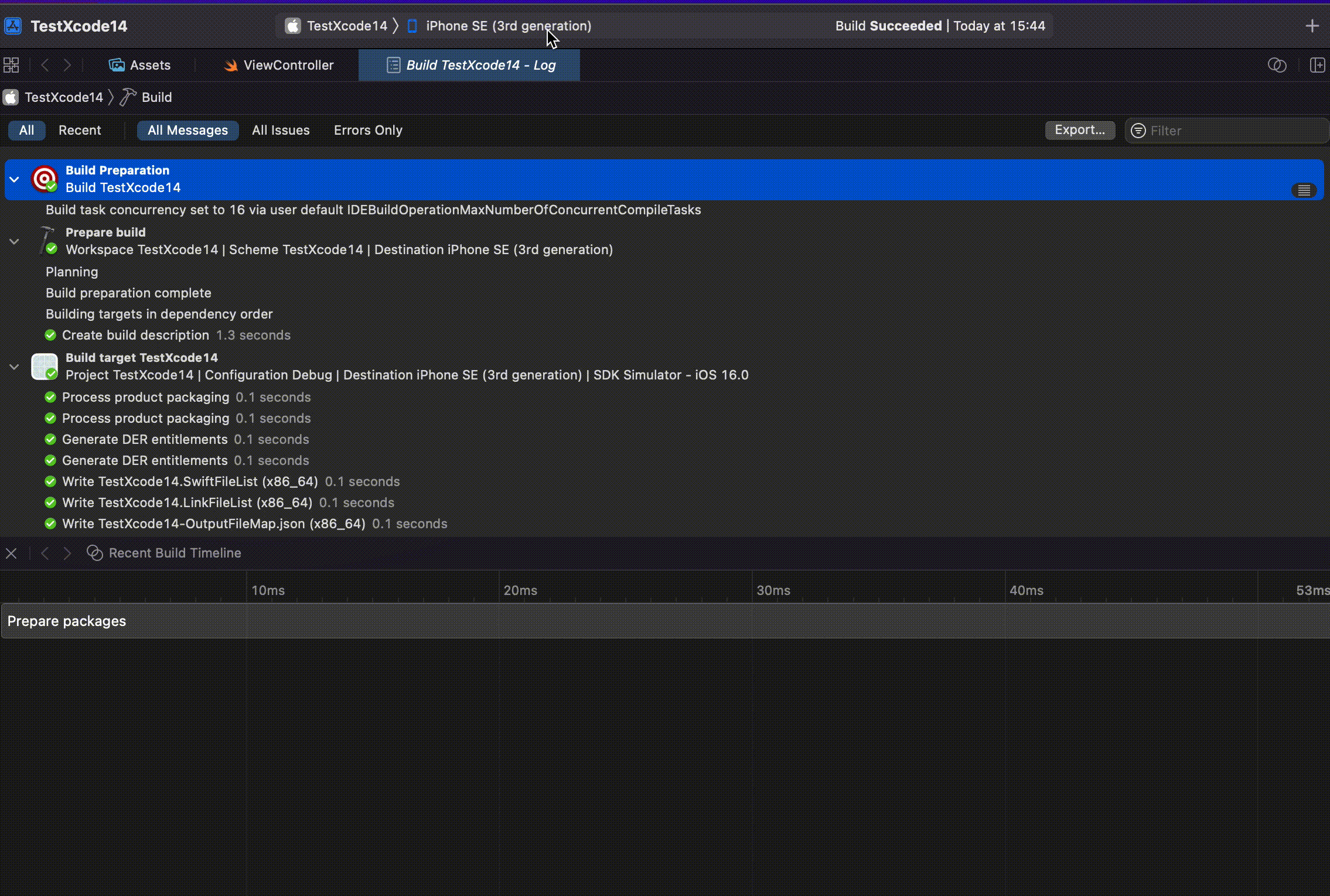
Task: Switch to the Assets tab
Action: click(140, 65)
